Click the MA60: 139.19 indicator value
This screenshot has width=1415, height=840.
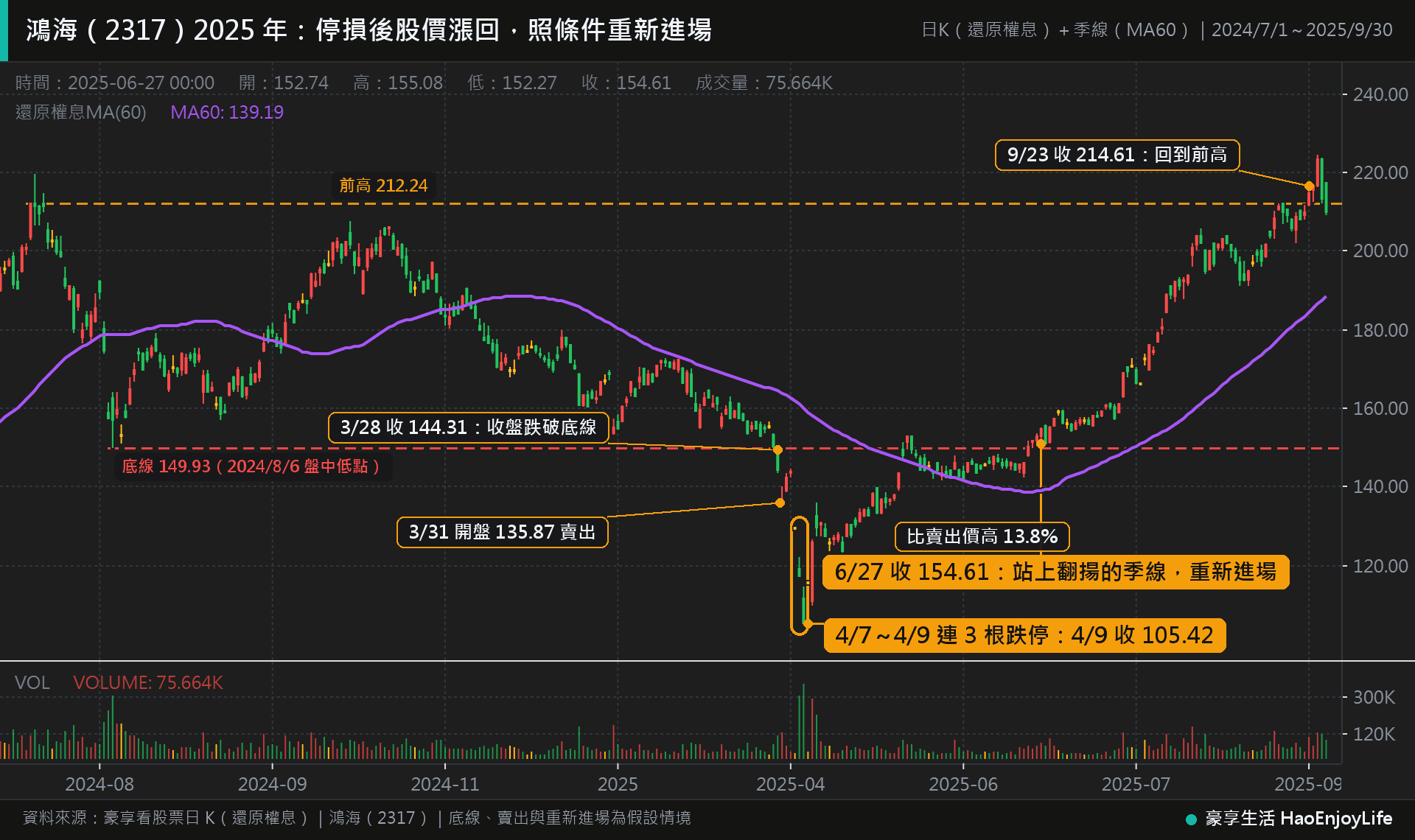click(x=227, y=112)
